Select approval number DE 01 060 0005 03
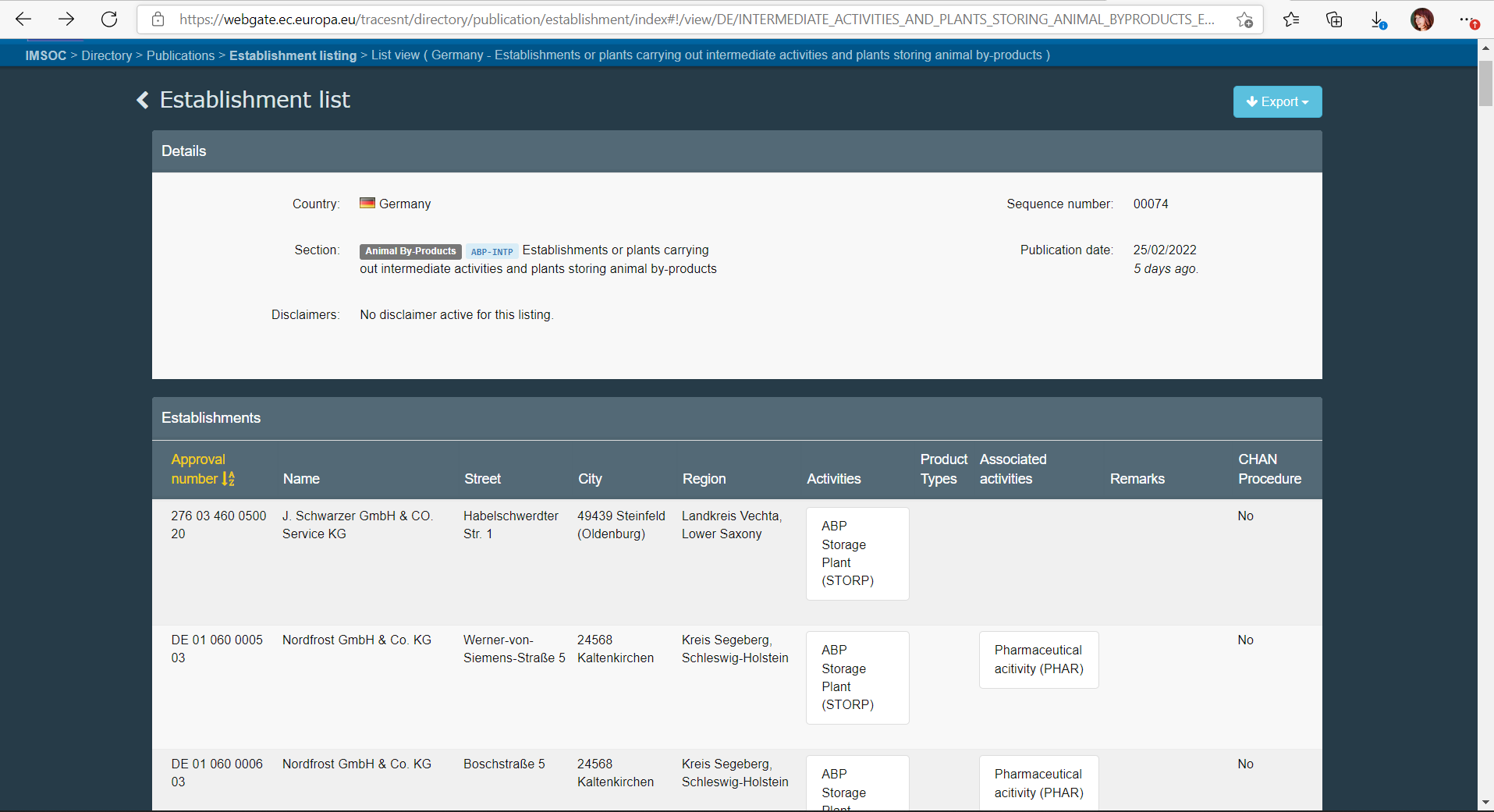The width and height of the screenshot is (1494, 812). pos(217,649)
